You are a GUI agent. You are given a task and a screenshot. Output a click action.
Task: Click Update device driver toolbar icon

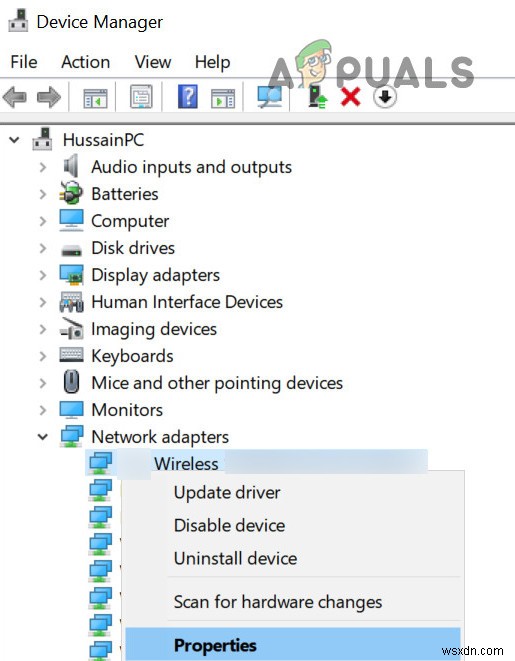pyautogui.click(x=318, y=97)
